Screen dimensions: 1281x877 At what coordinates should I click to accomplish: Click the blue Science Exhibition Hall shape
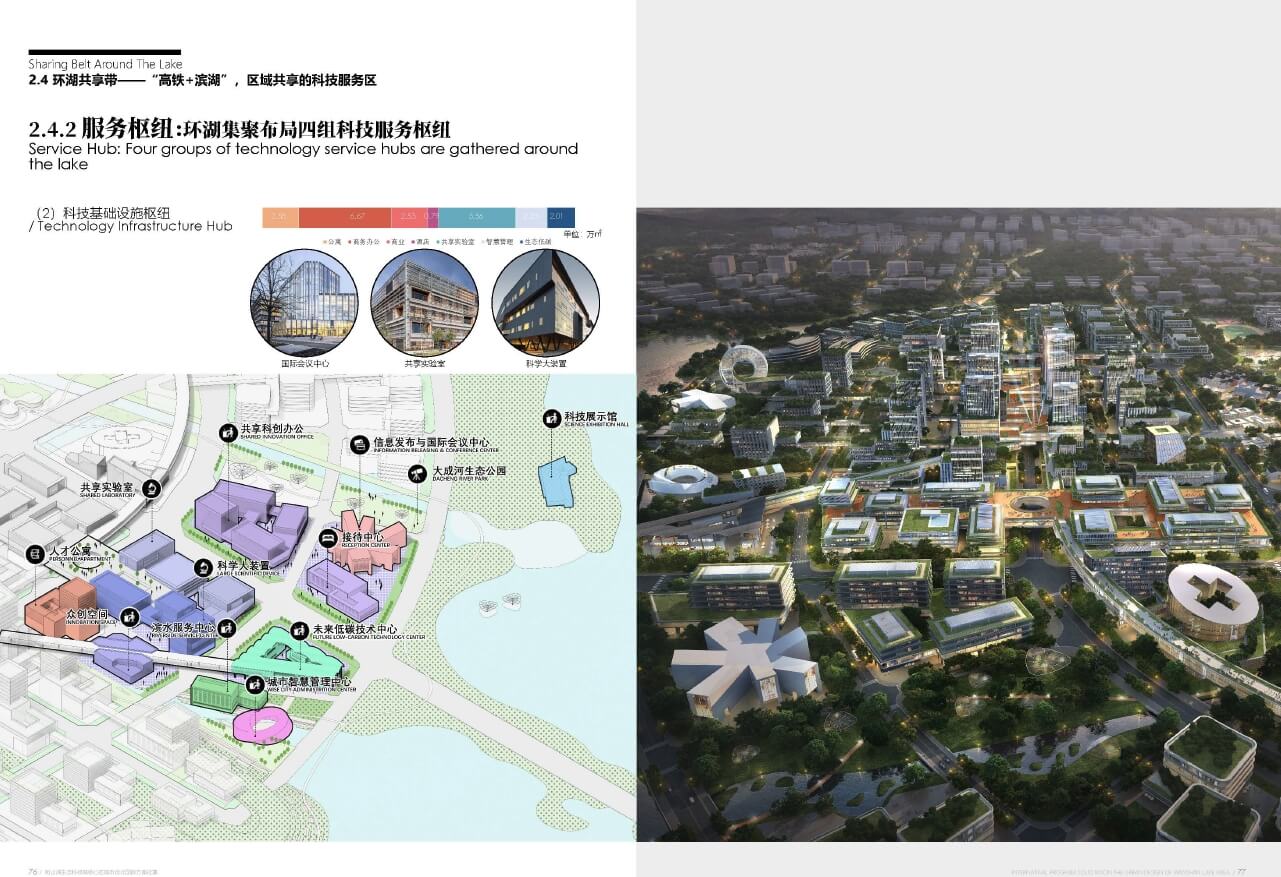coord(558,482)
